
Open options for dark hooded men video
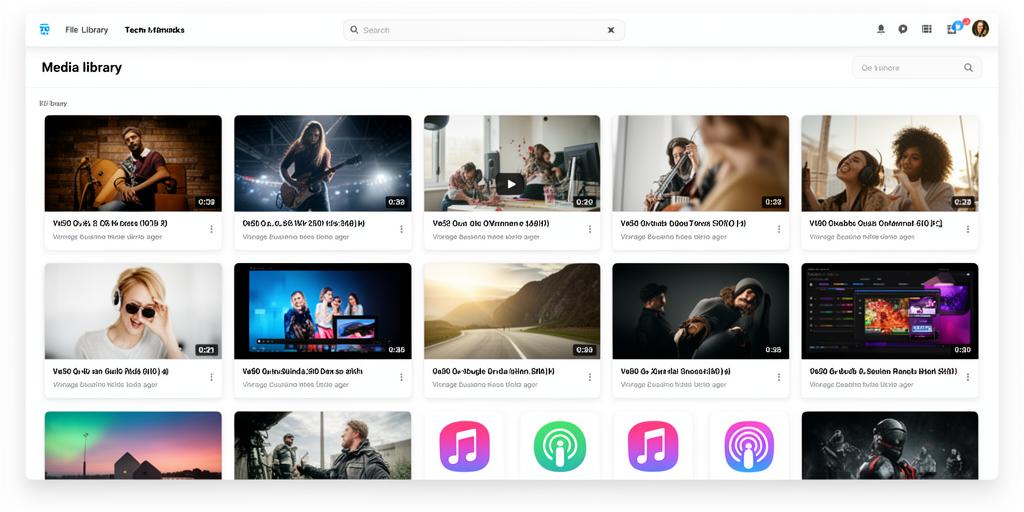click(x=778, y=377)
